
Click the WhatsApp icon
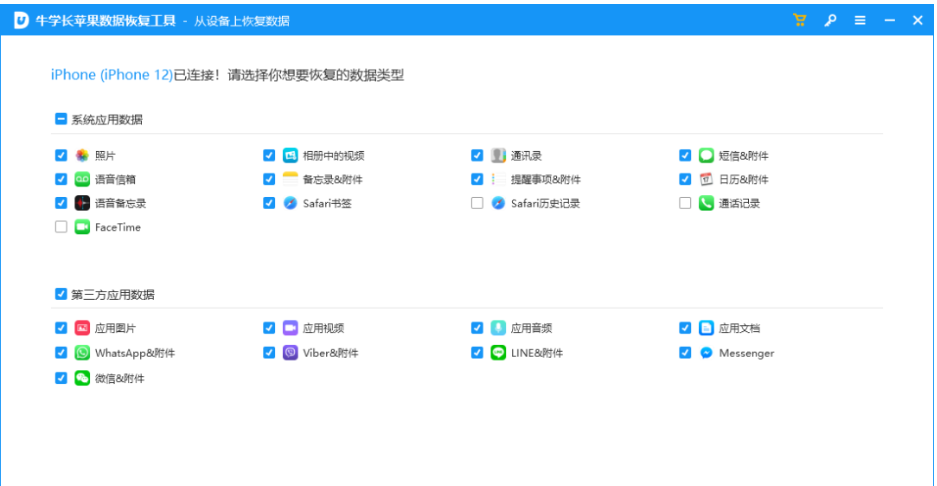[x=82, y=353]
